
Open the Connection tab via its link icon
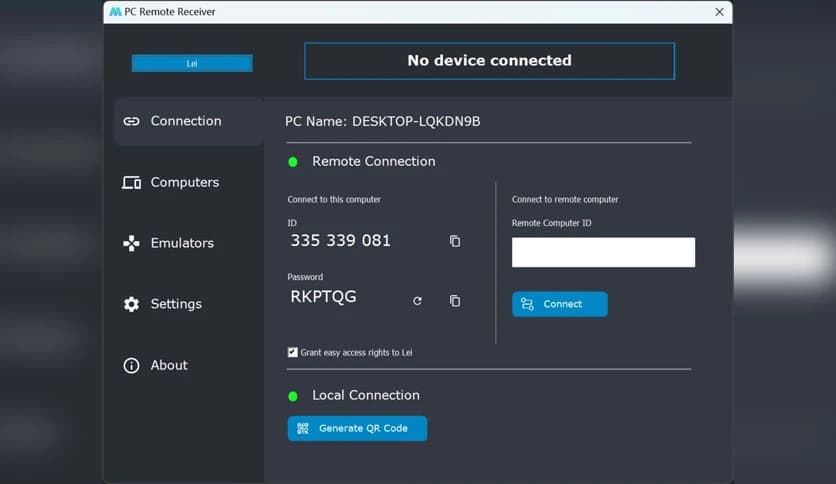click(x=131, y=121)
